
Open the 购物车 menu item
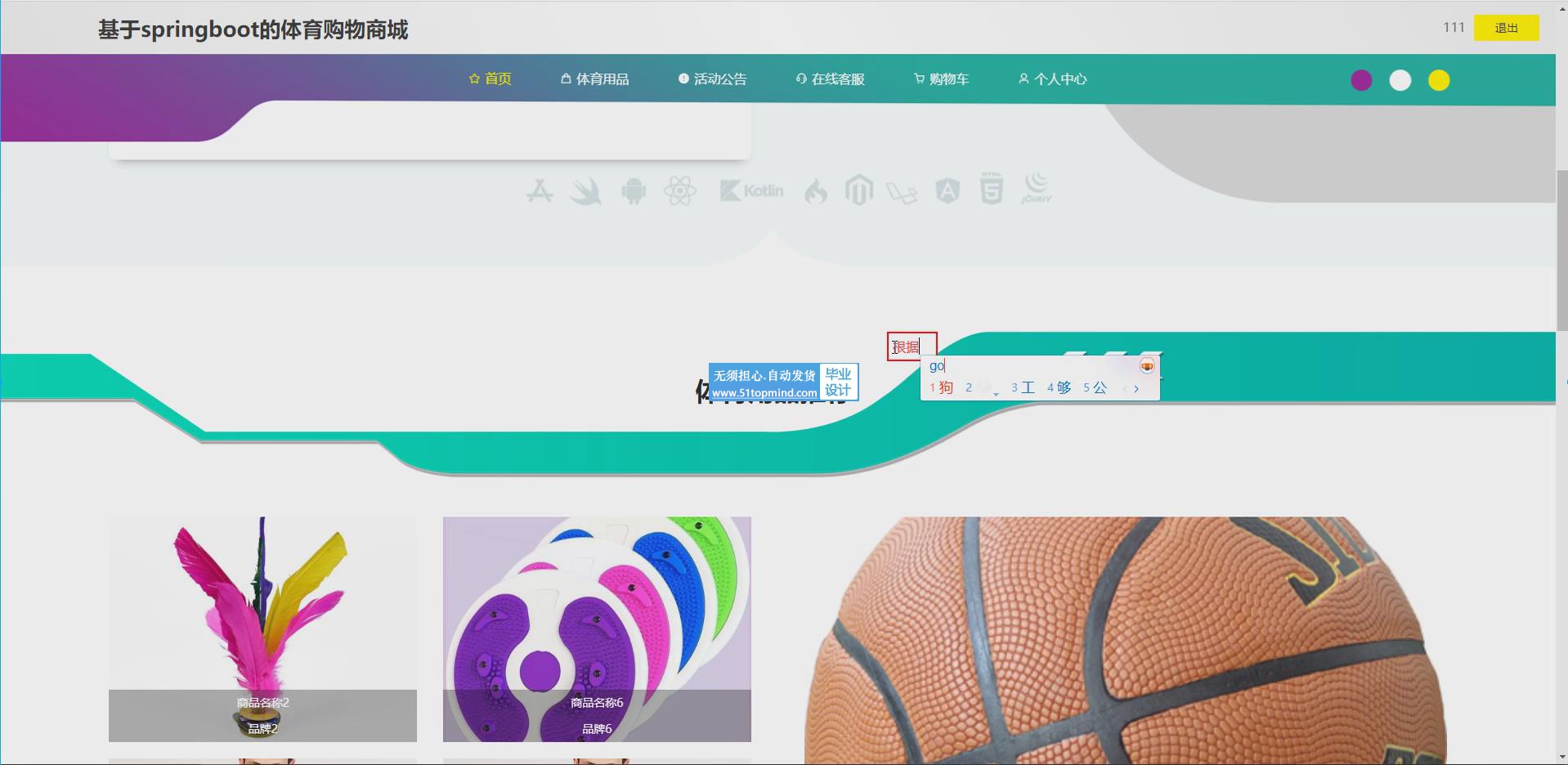tap(941, 79)
